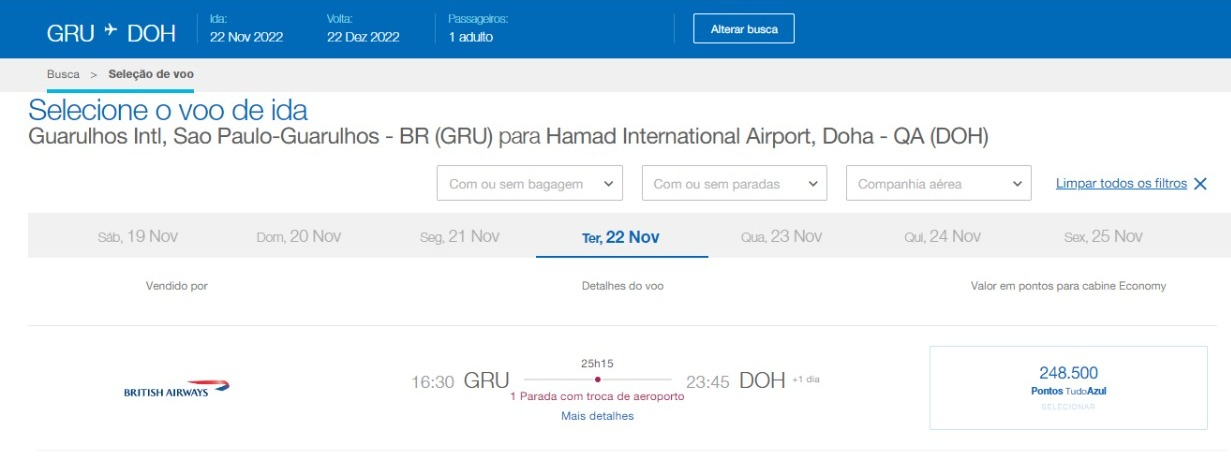
Task: Expand the Com ou sem paradas dropdown
Action: [x=734, y=184]
